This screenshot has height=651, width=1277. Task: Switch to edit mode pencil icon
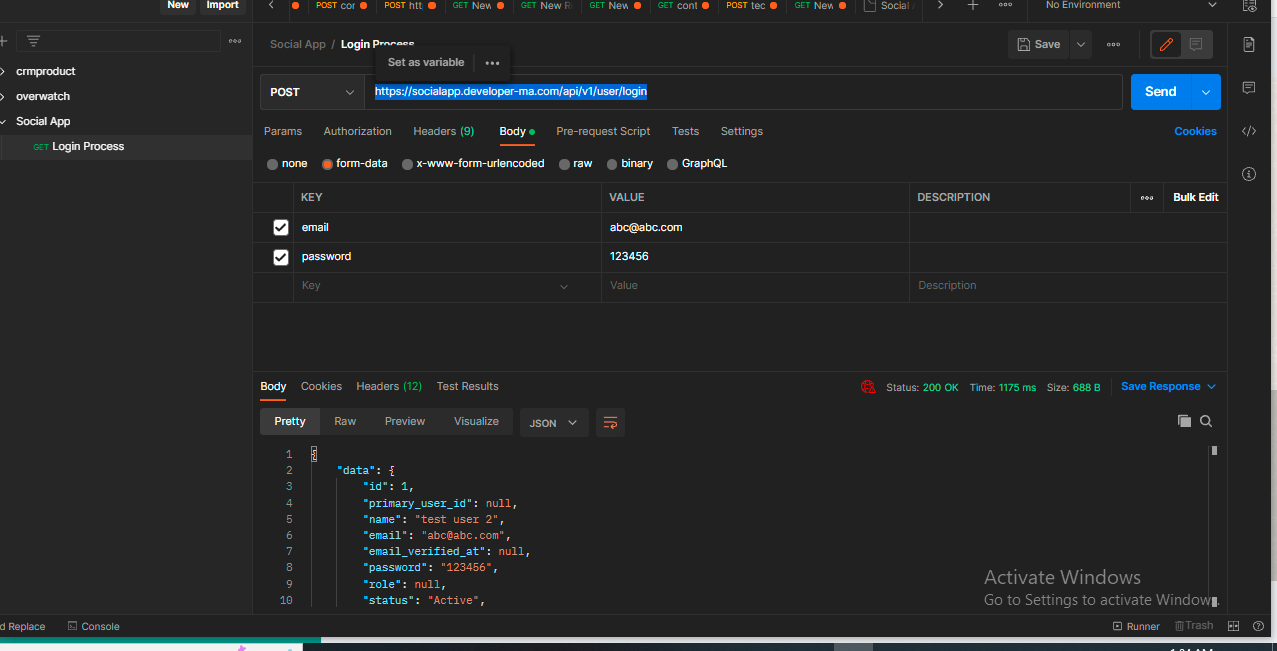coord(1166,44)
